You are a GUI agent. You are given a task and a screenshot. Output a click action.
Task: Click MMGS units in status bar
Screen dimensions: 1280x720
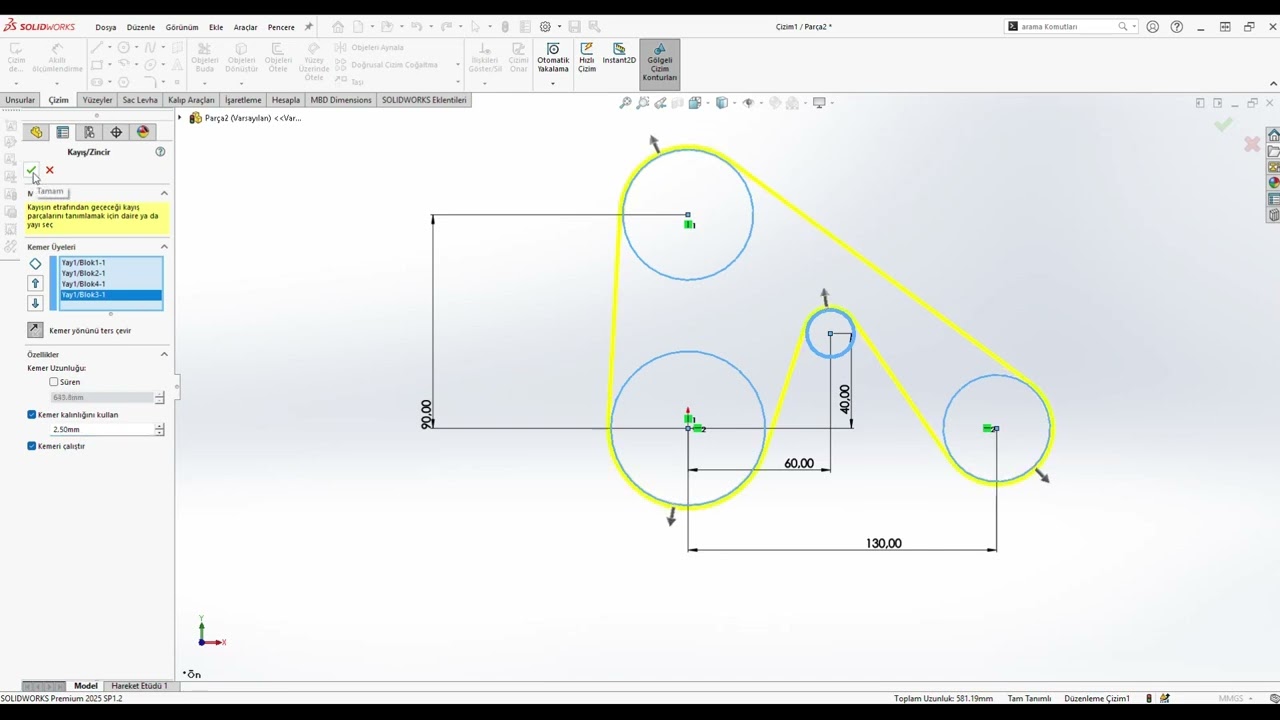click(1230, 698)
